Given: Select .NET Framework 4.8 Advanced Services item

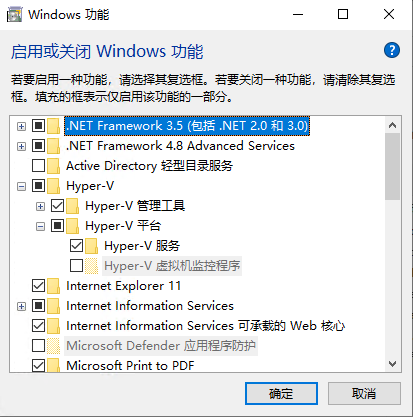Looking at the screenshot, I should [180, 146].
